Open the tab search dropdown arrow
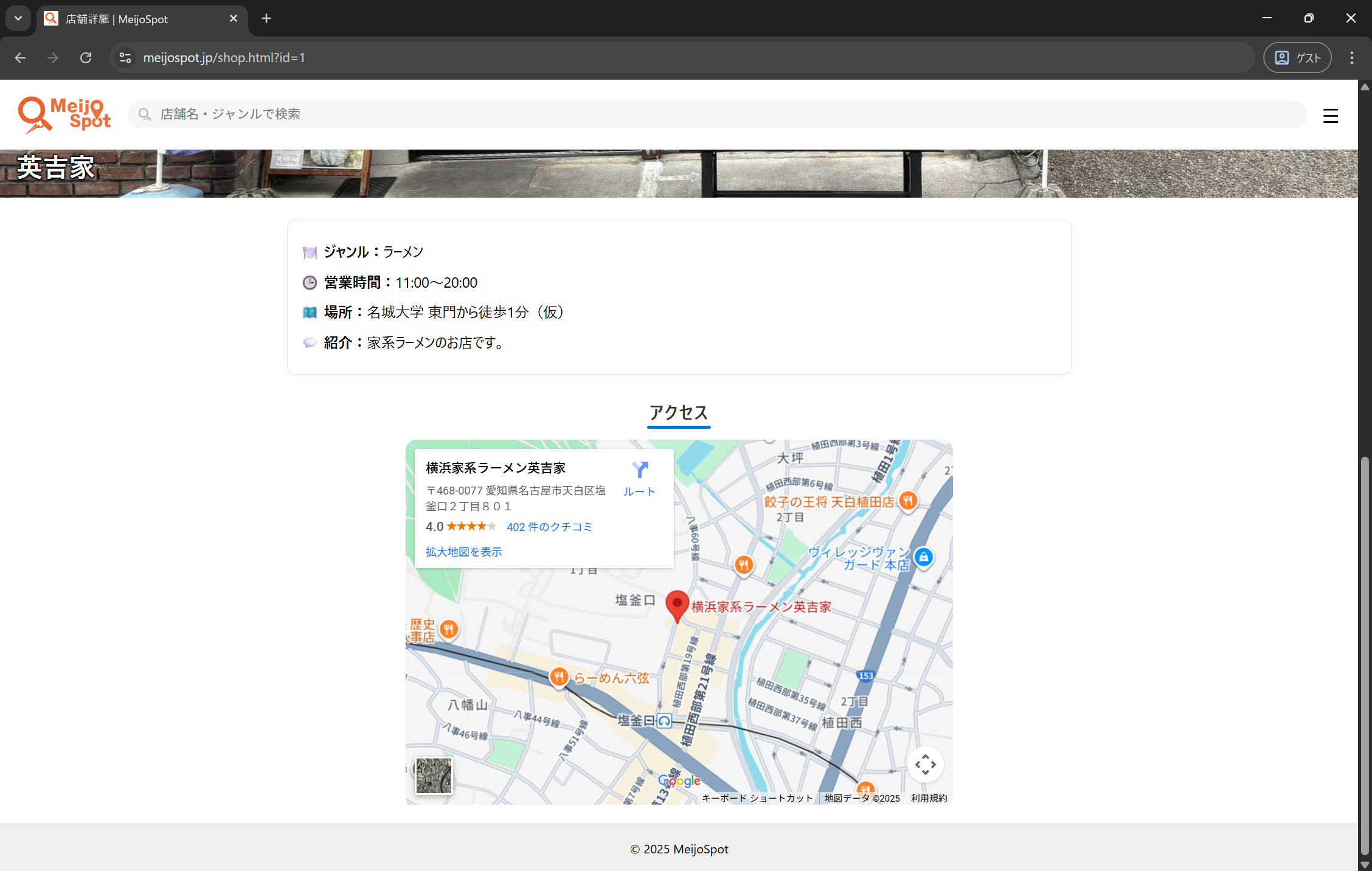Screen dimensions: 1372x871 pyautogui.click(x=18, y=18)
